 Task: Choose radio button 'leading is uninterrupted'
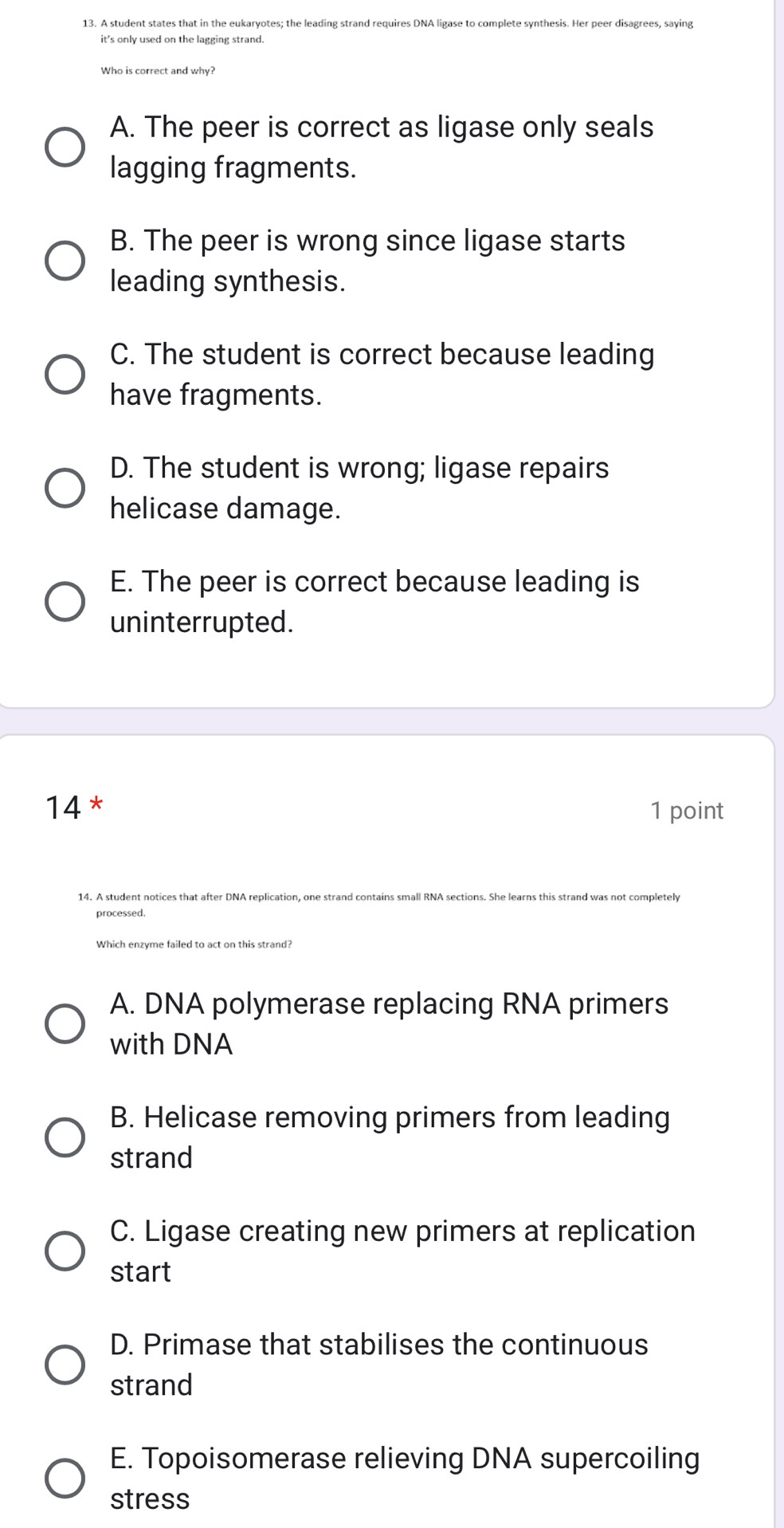65,602
